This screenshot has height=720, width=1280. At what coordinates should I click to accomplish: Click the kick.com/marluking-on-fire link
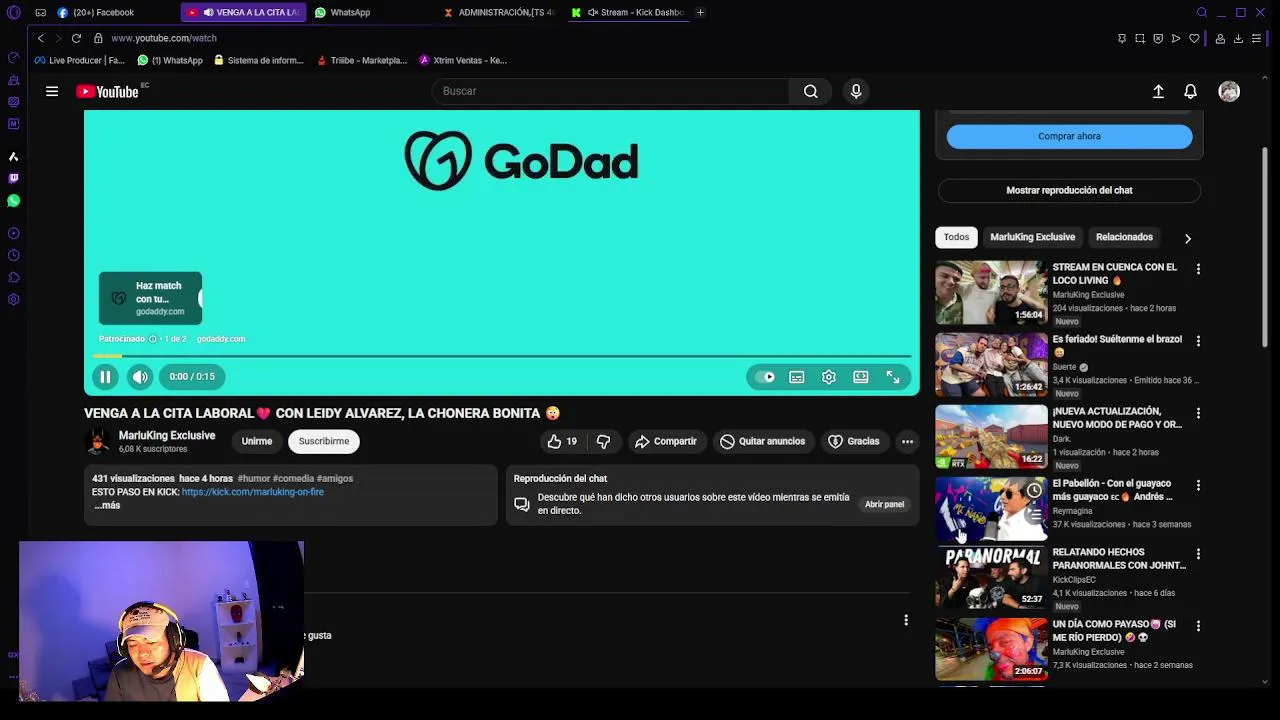(253, 492)
